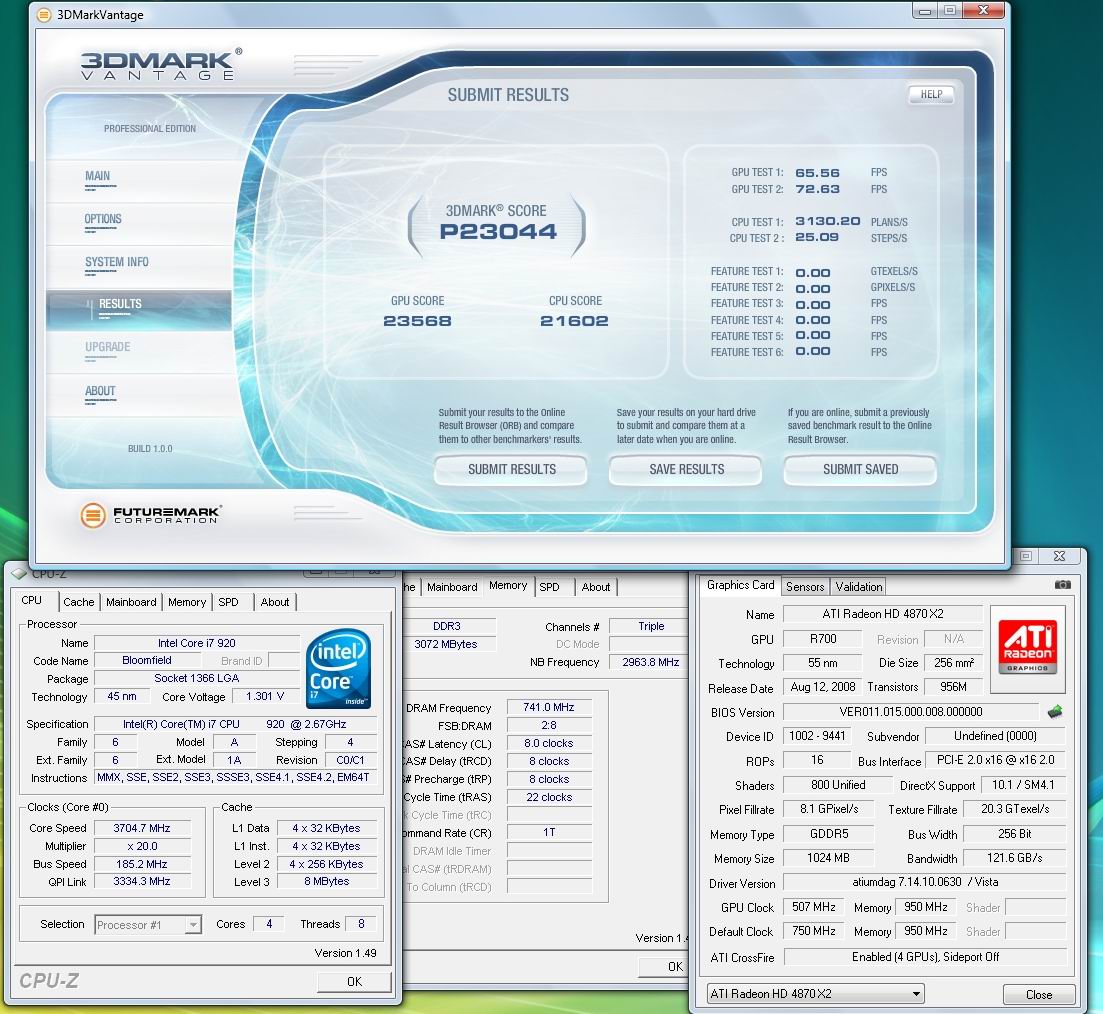The width and height of the screenshot is (1103, 1014).
Task: Click the GPU-Z BIOS save chip icon
Action: coord(1054,711)
